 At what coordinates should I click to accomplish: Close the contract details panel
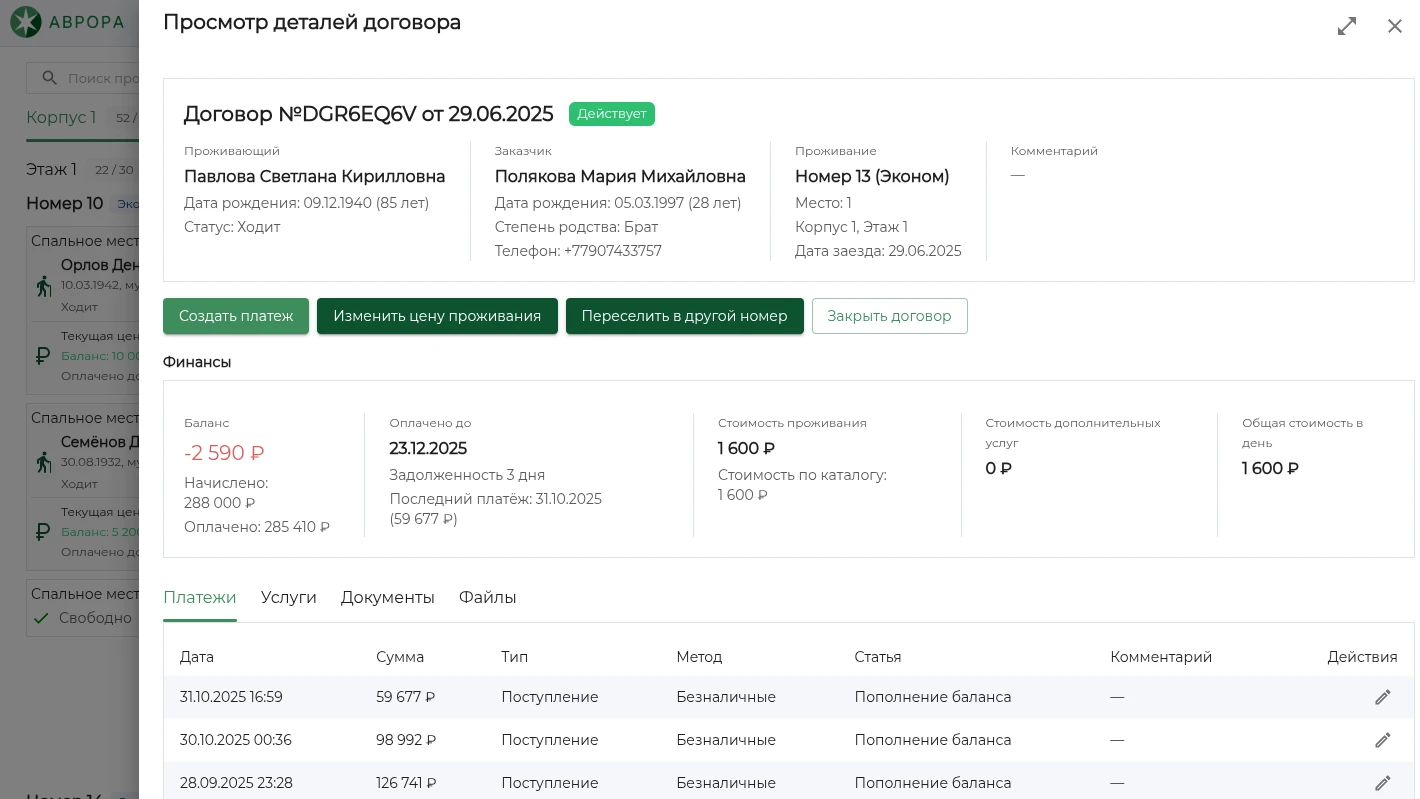click(1394, 26)
